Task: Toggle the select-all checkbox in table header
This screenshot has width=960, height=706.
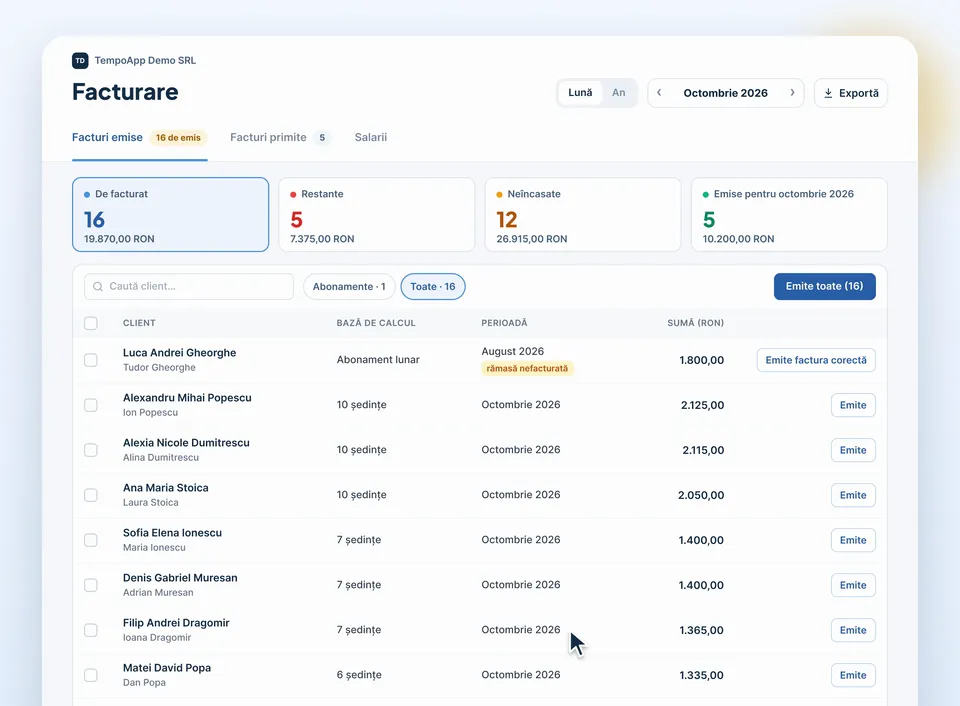Action: [x=91, y=323]
